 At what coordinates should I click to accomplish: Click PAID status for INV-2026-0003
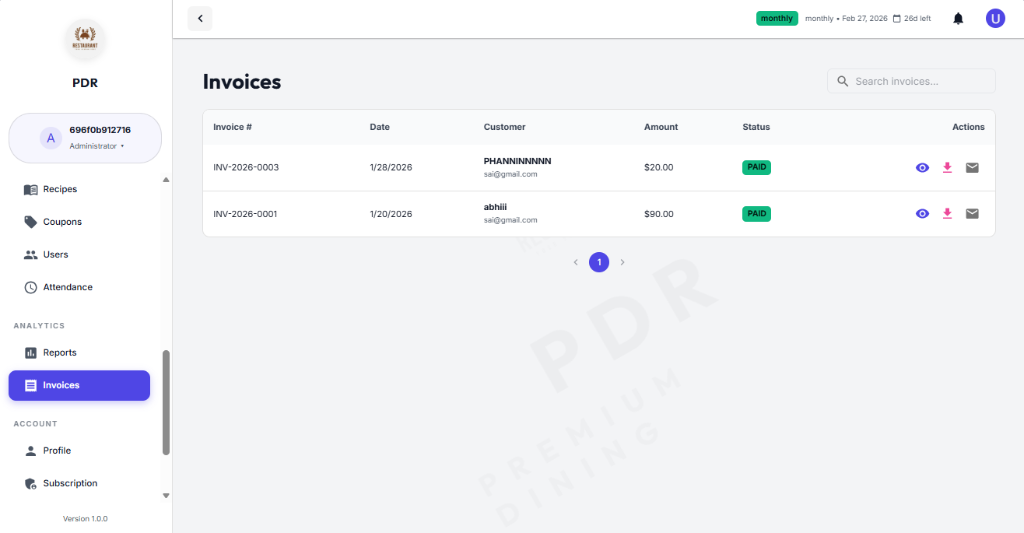point(756,167)
